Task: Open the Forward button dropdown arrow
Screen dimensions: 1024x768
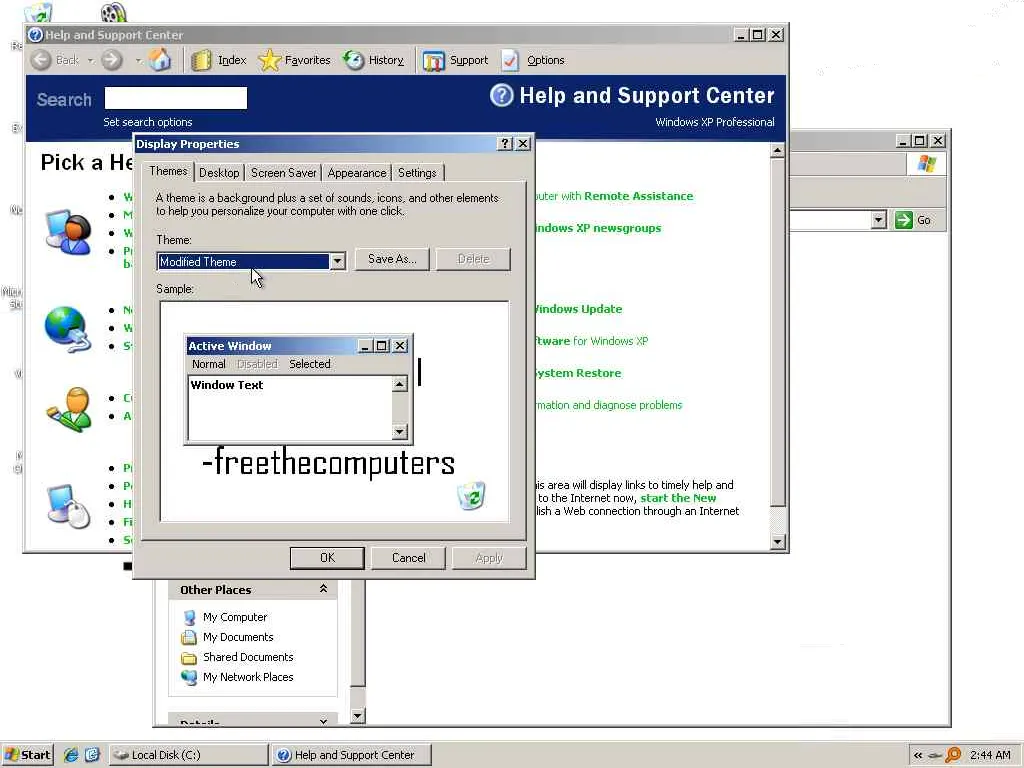Action: (138, 61)
